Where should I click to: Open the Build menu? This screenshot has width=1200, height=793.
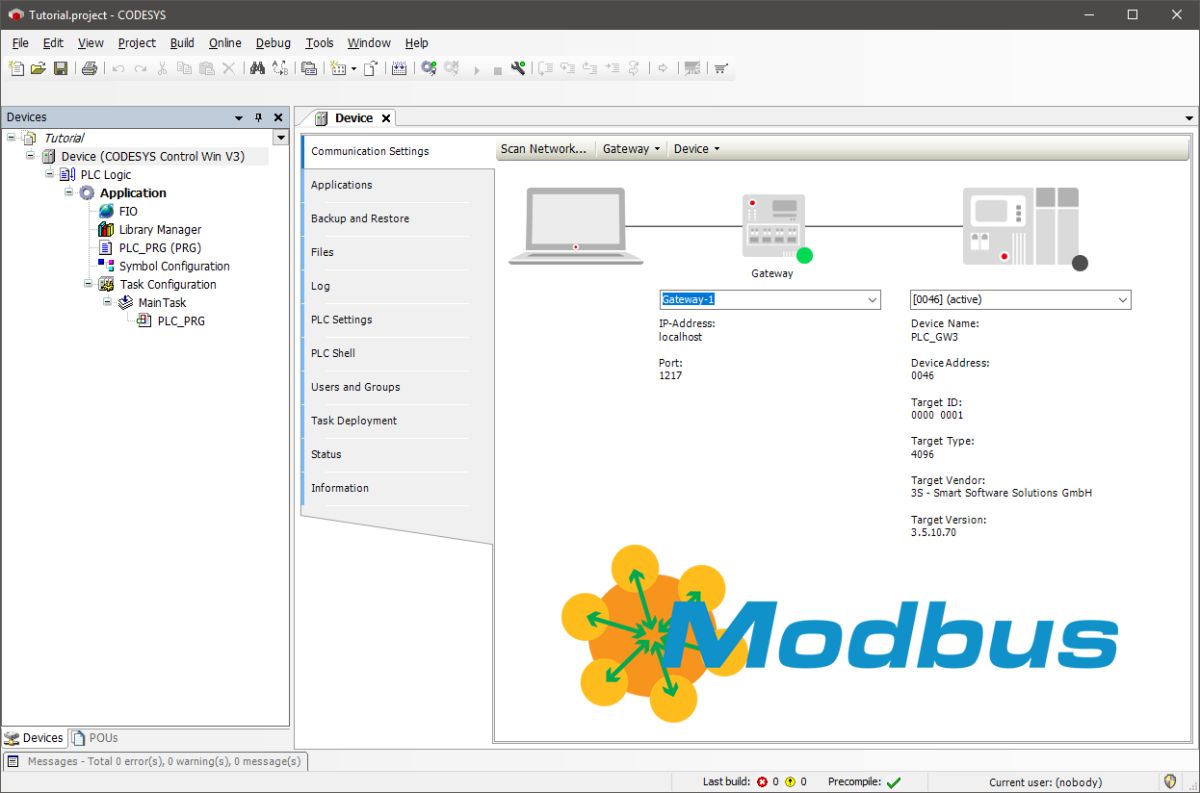(x=182, y=43)
